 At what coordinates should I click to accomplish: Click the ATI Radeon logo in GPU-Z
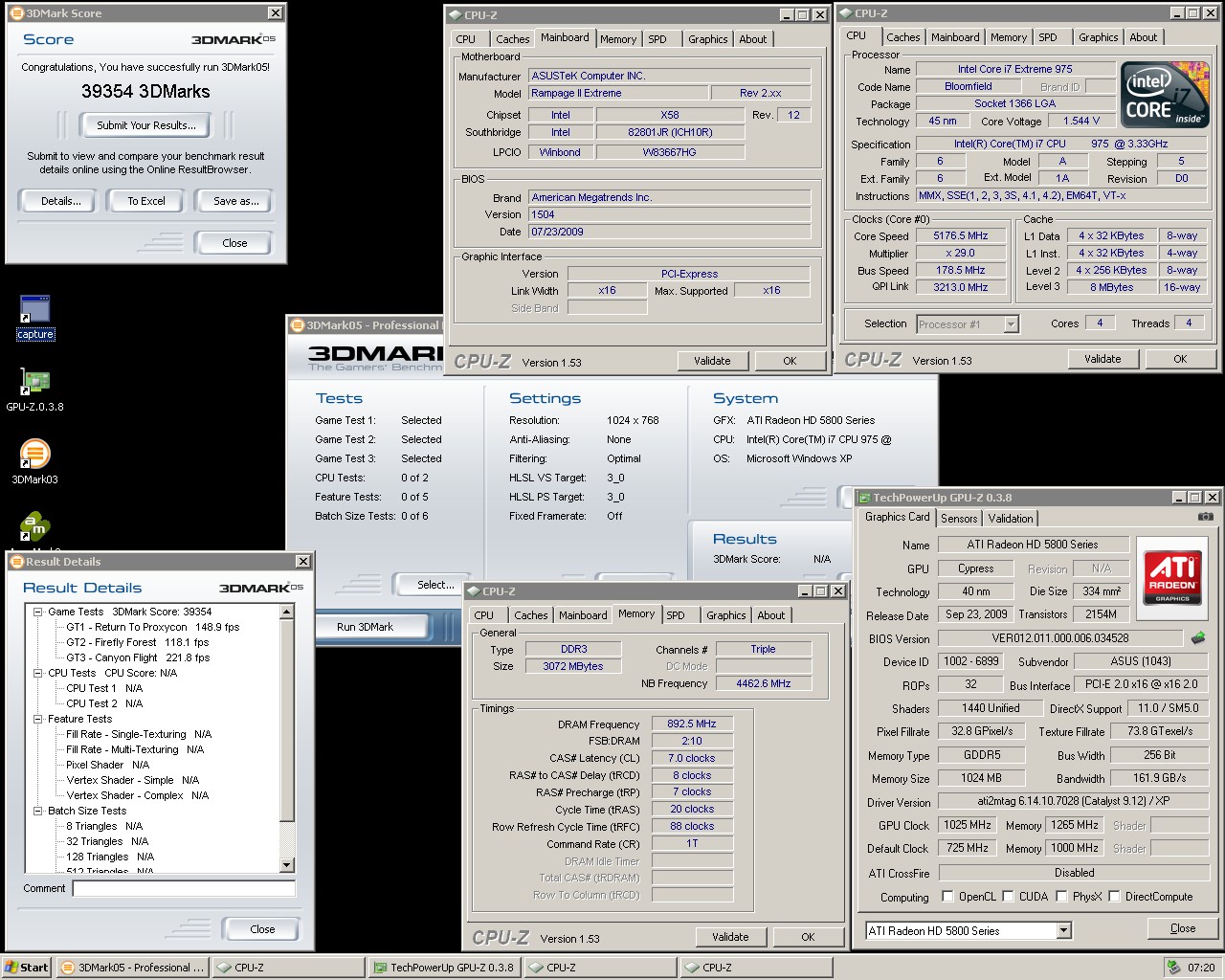pyautogui.click(x=1172, y=577)
